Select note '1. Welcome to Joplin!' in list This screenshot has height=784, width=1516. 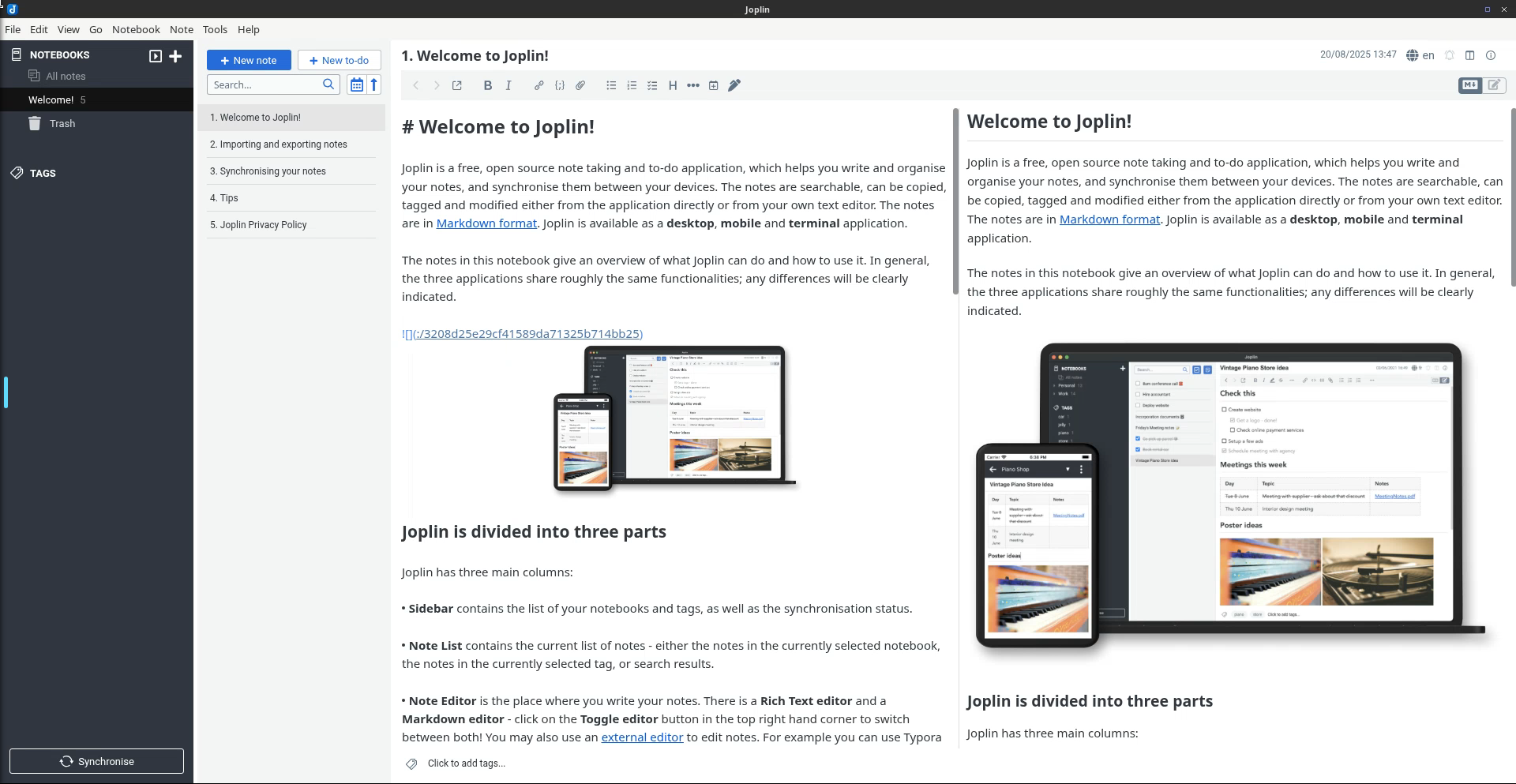point(291,118)
